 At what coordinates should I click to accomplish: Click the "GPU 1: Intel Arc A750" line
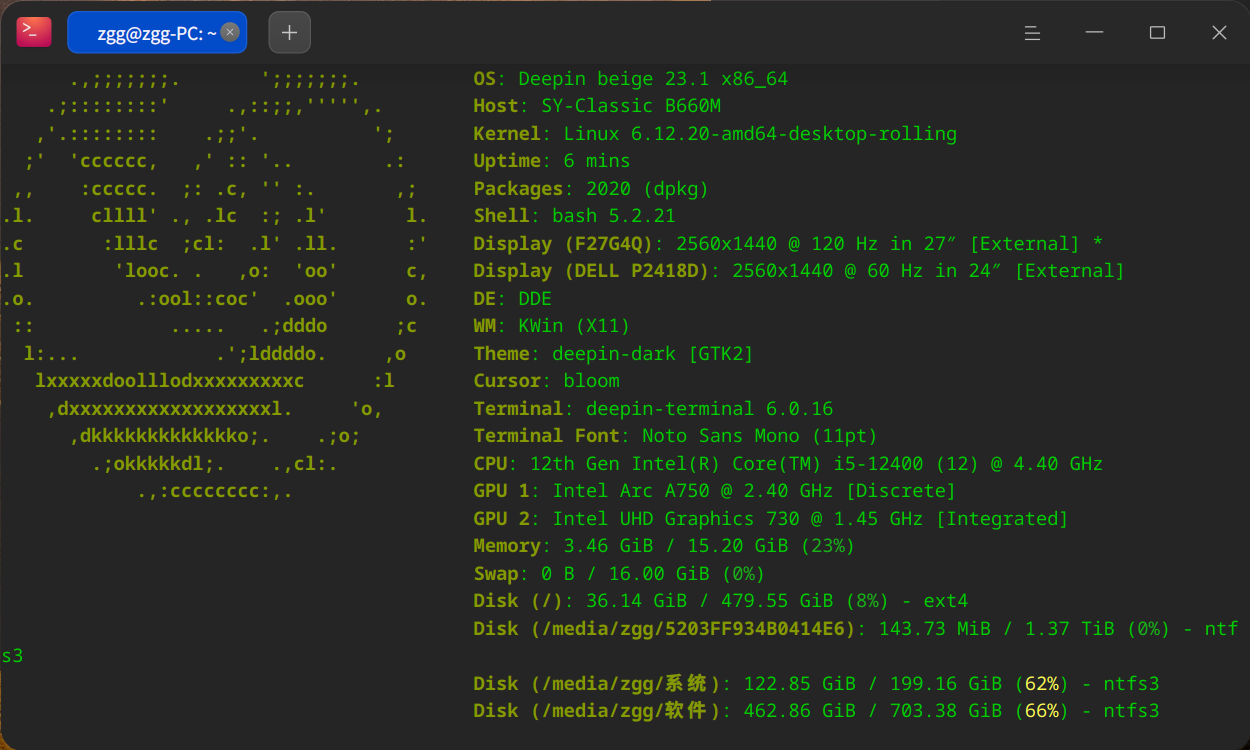[715, 491]
